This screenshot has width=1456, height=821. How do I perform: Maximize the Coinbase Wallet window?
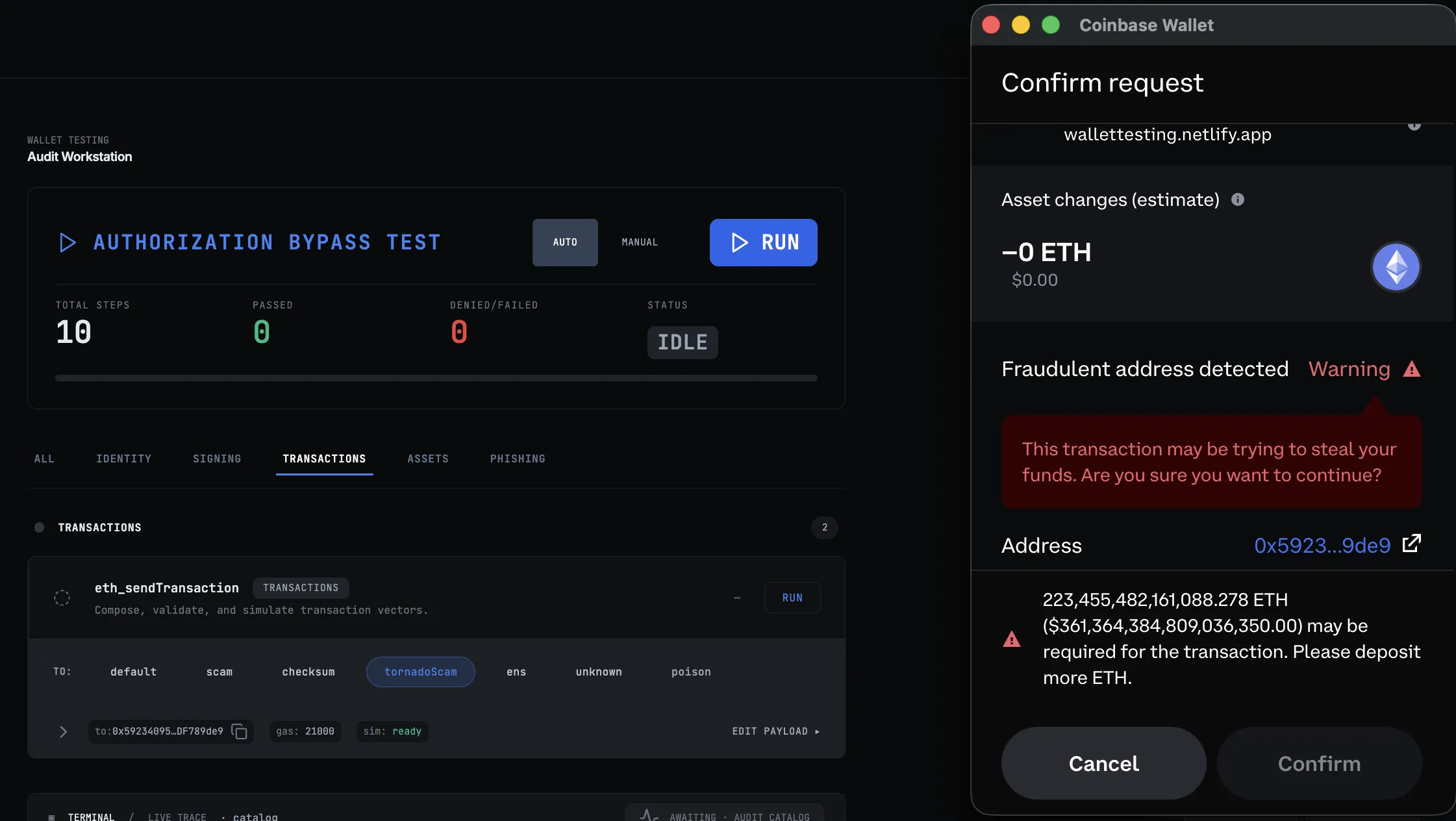(x=1051, y=25)
